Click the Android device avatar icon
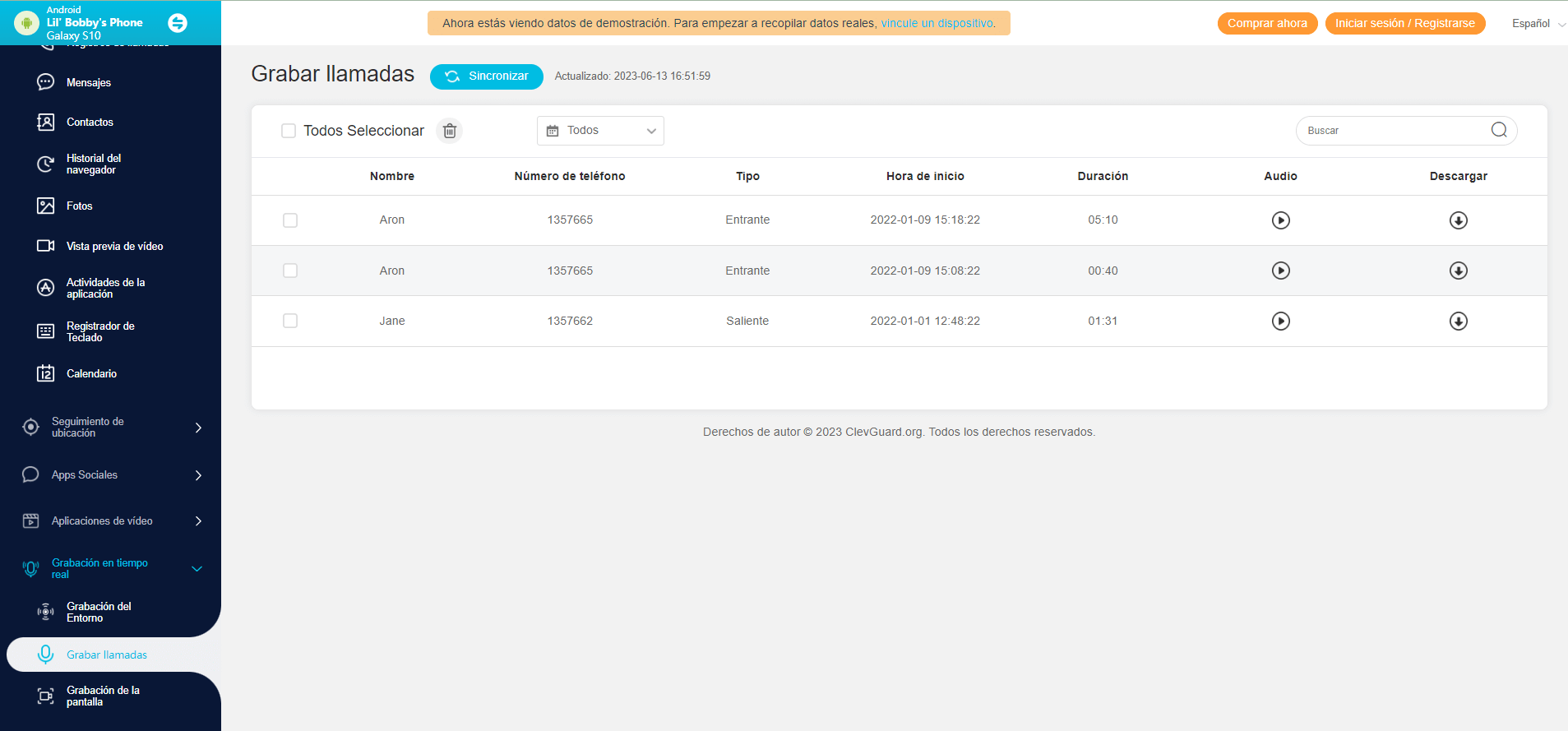 click(26, 23)
